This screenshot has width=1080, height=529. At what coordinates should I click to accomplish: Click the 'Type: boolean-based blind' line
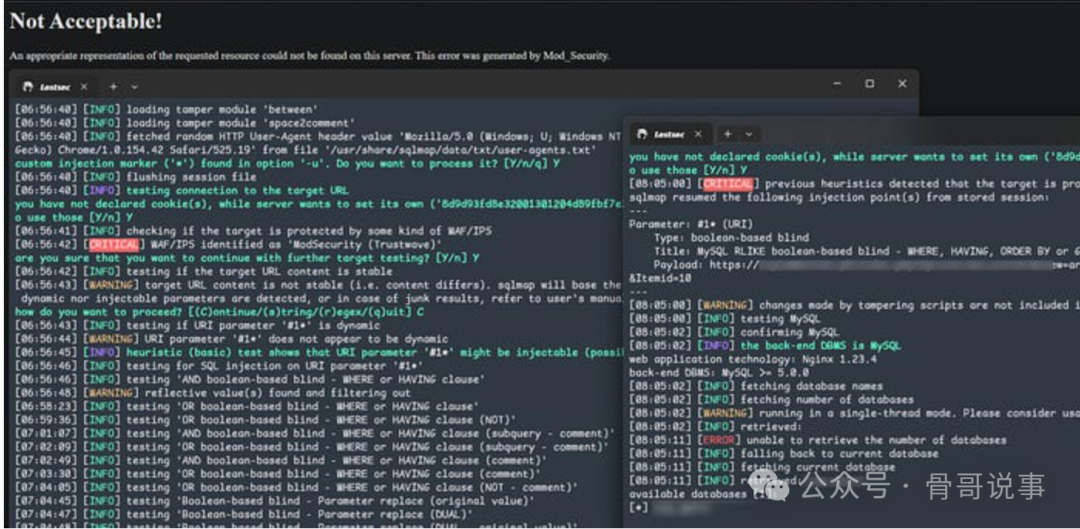(x=731, y=238)
